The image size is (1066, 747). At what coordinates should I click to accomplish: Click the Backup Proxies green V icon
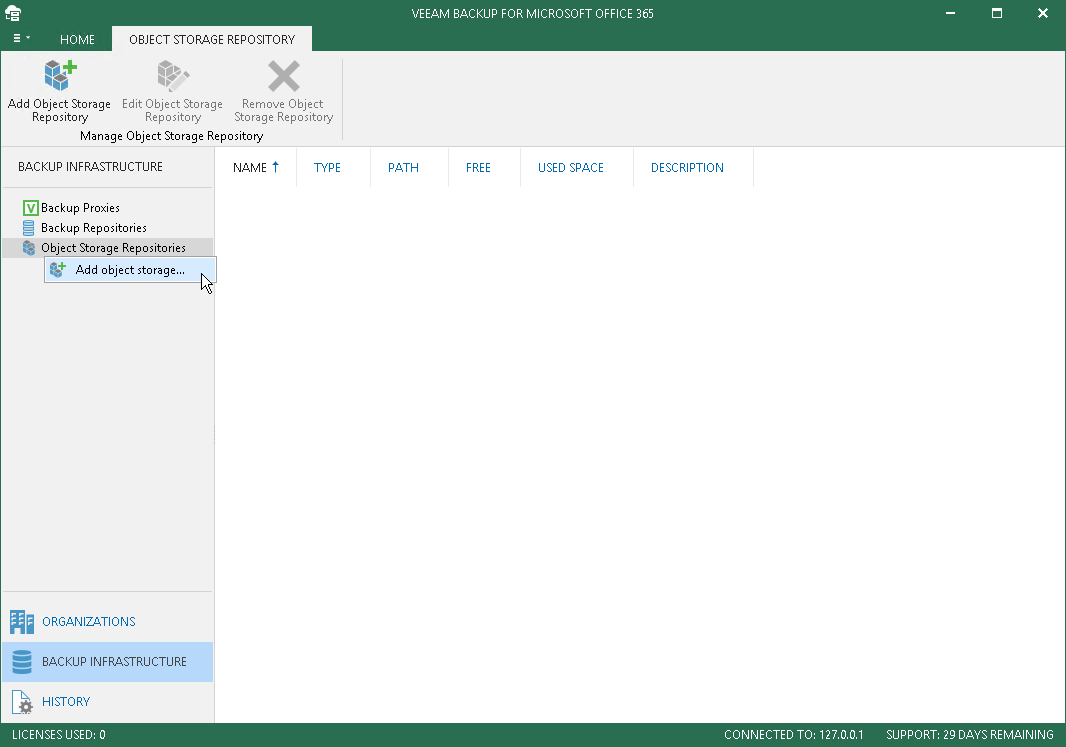pos(30,208)
